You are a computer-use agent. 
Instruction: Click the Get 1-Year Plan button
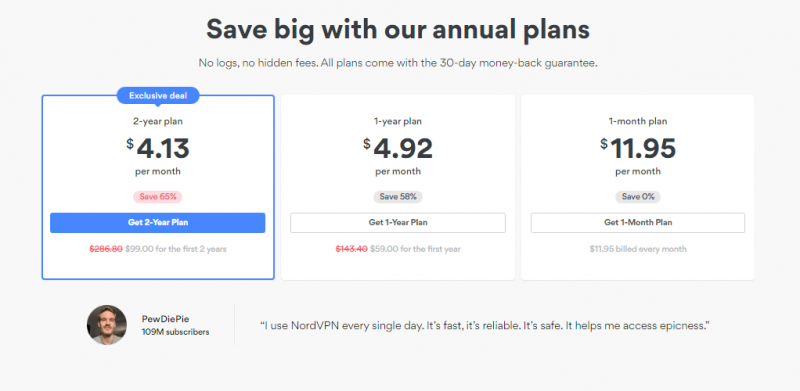click(x=398, y=223)
